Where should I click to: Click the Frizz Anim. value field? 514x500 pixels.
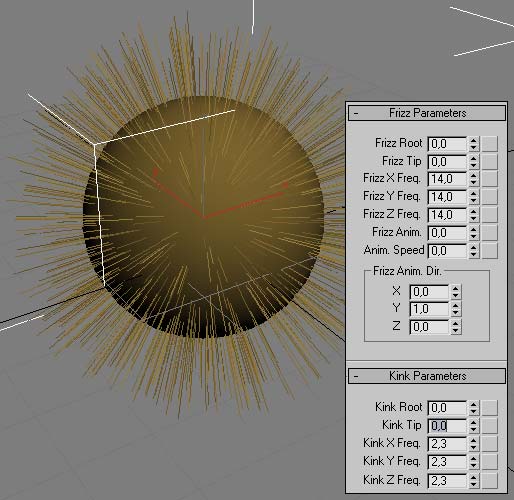click(447, 233)
